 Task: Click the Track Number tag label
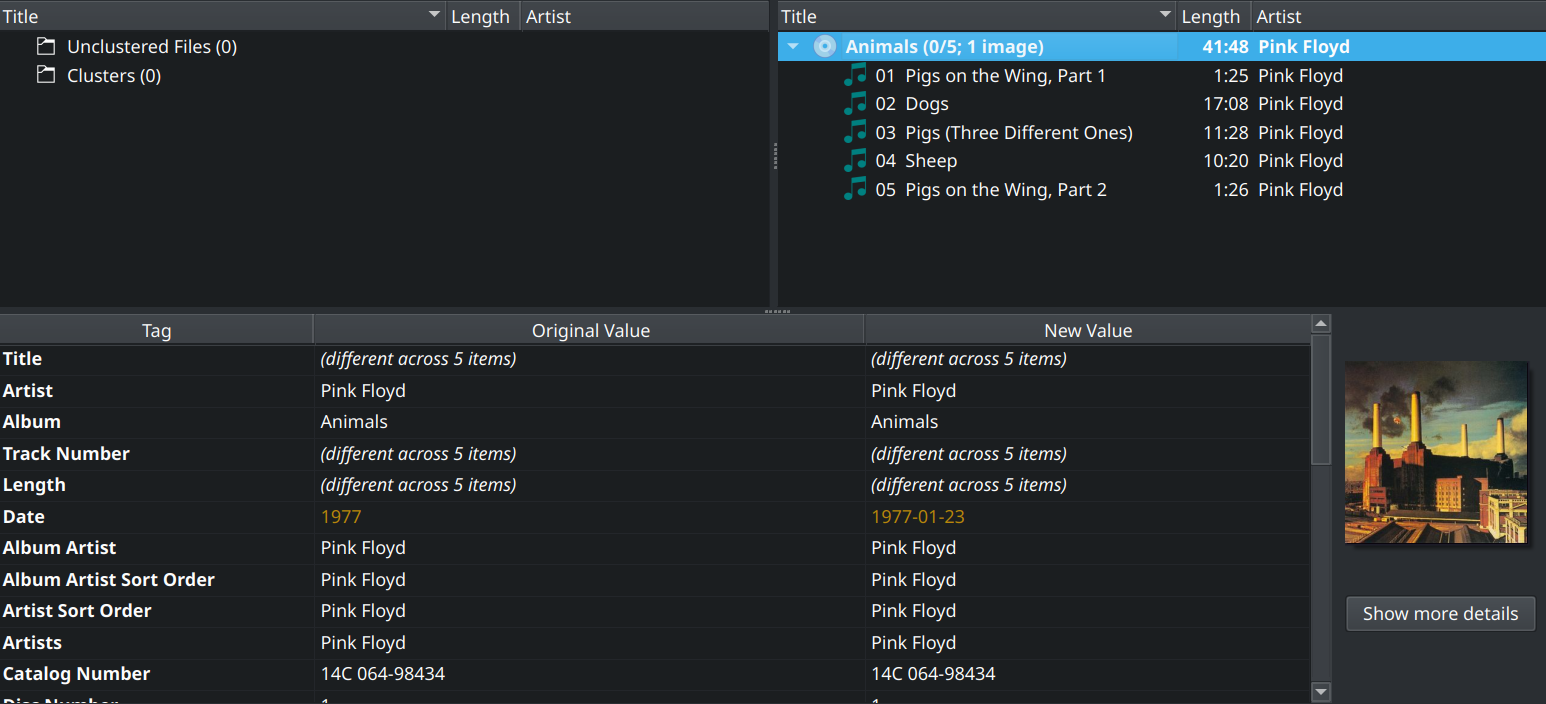(66, 453)
